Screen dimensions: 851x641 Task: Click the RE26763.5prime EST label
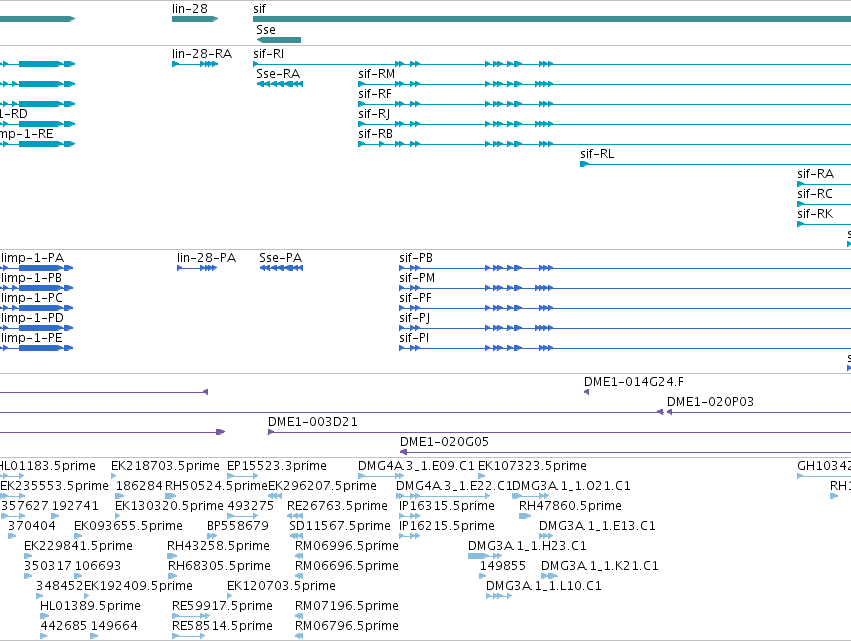pyautogui.click(x=337, y=506)
